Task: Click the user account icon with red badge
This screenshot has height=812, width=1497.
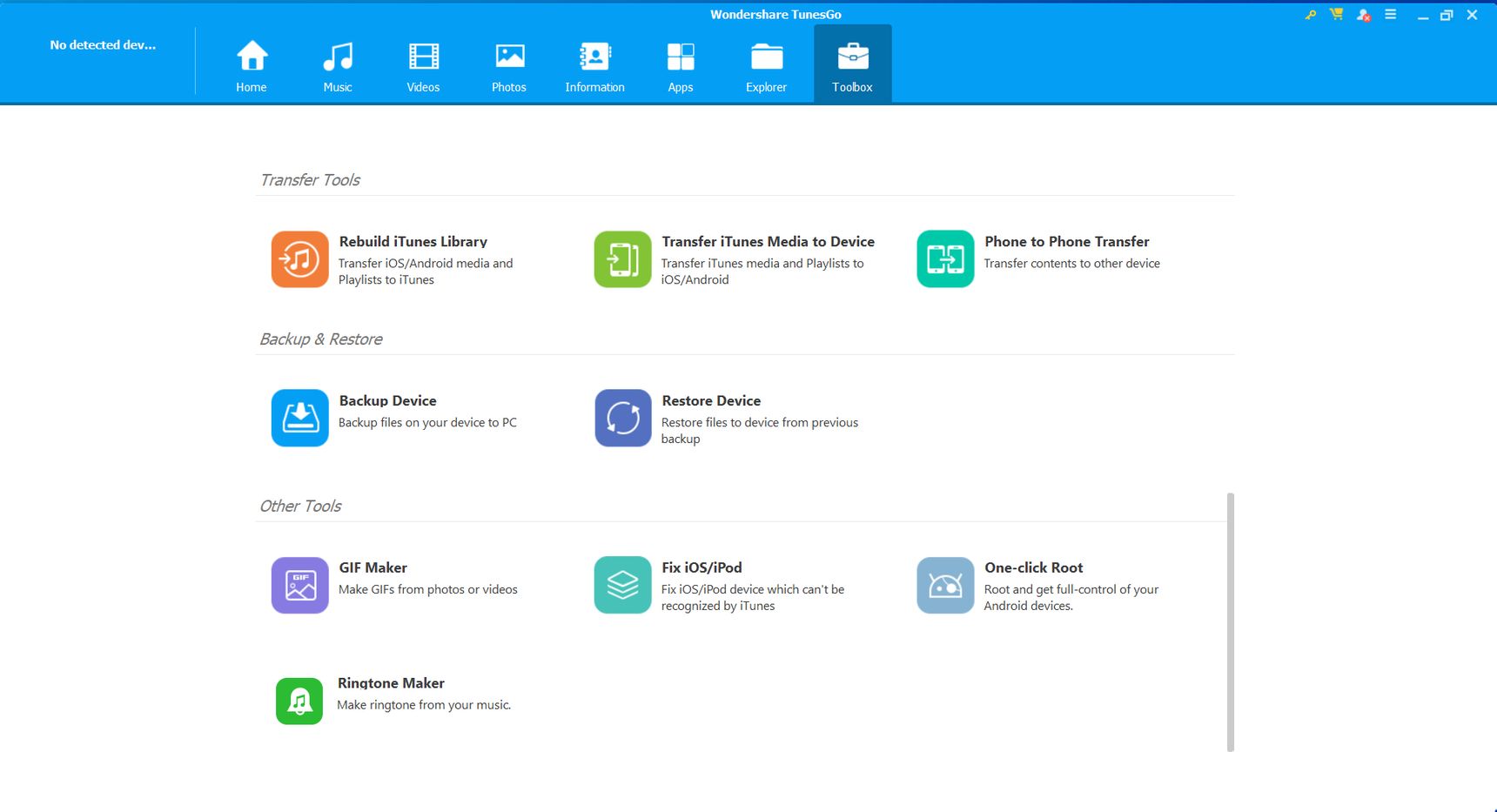Action: (x=1363, y=15)
